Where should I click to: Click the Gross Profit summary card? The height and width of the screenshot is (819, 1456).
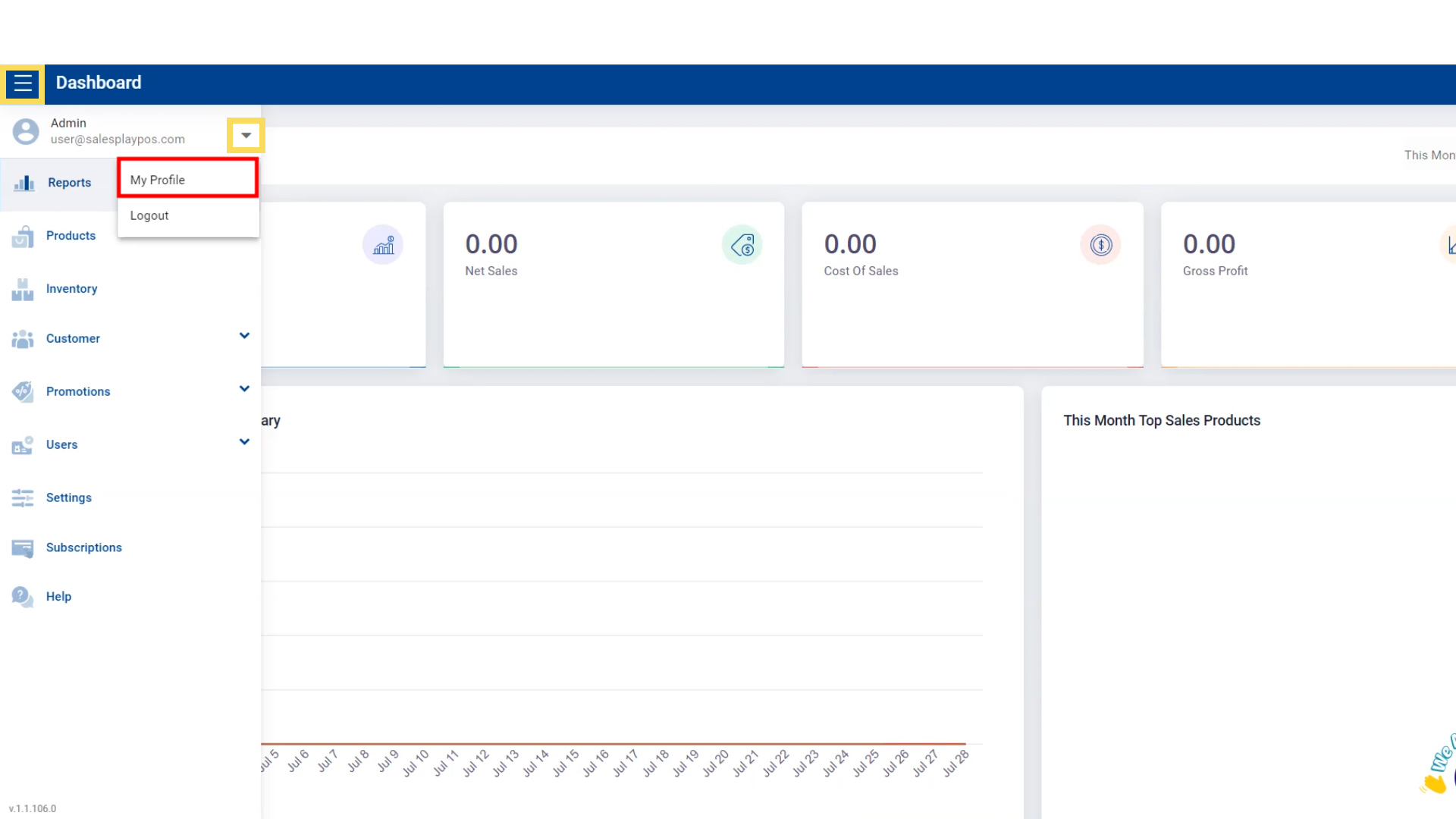pyautogui.click(x=1304, y=285)
